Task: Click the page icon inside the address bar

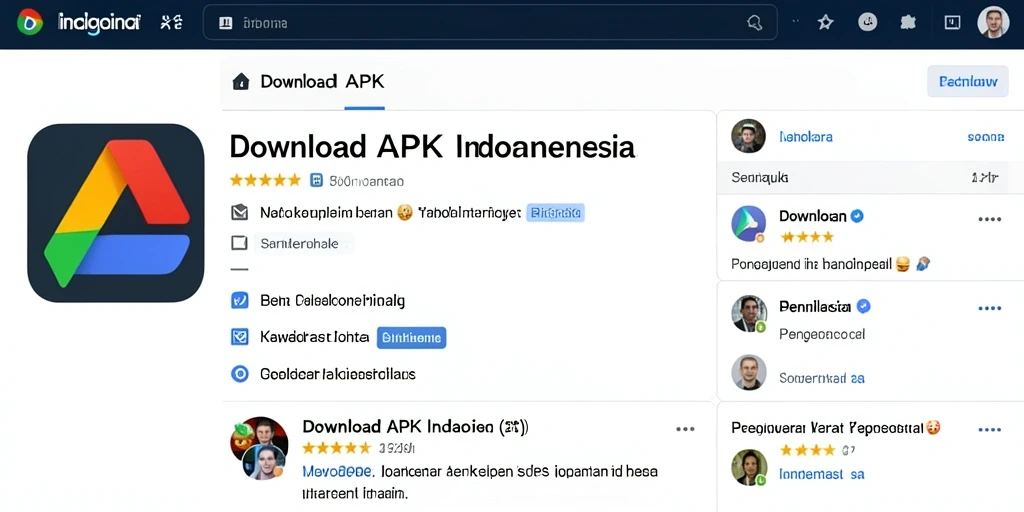Action: tap(226, 24)
